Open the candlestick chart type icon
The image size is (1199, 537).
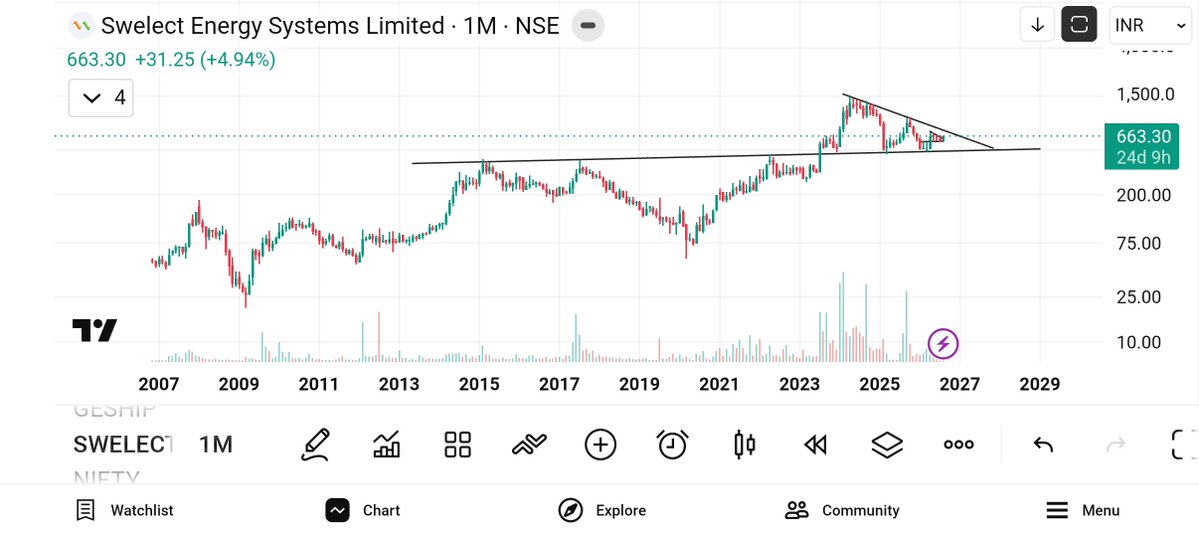tap(744, 444)
